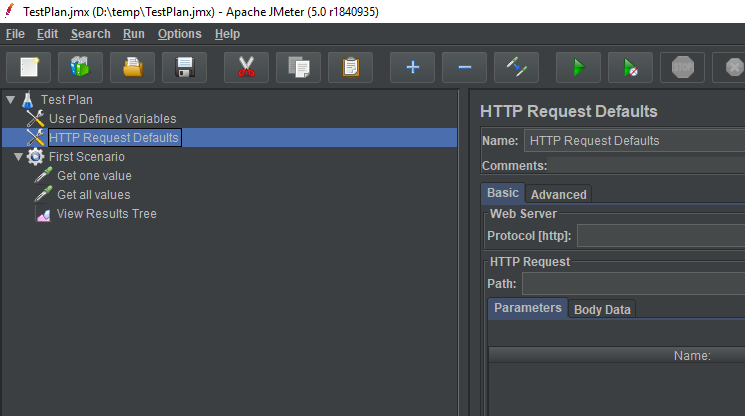The width and height of the screenshot is (745, 416).
Task: Open the Search menu
Action: 90,34
